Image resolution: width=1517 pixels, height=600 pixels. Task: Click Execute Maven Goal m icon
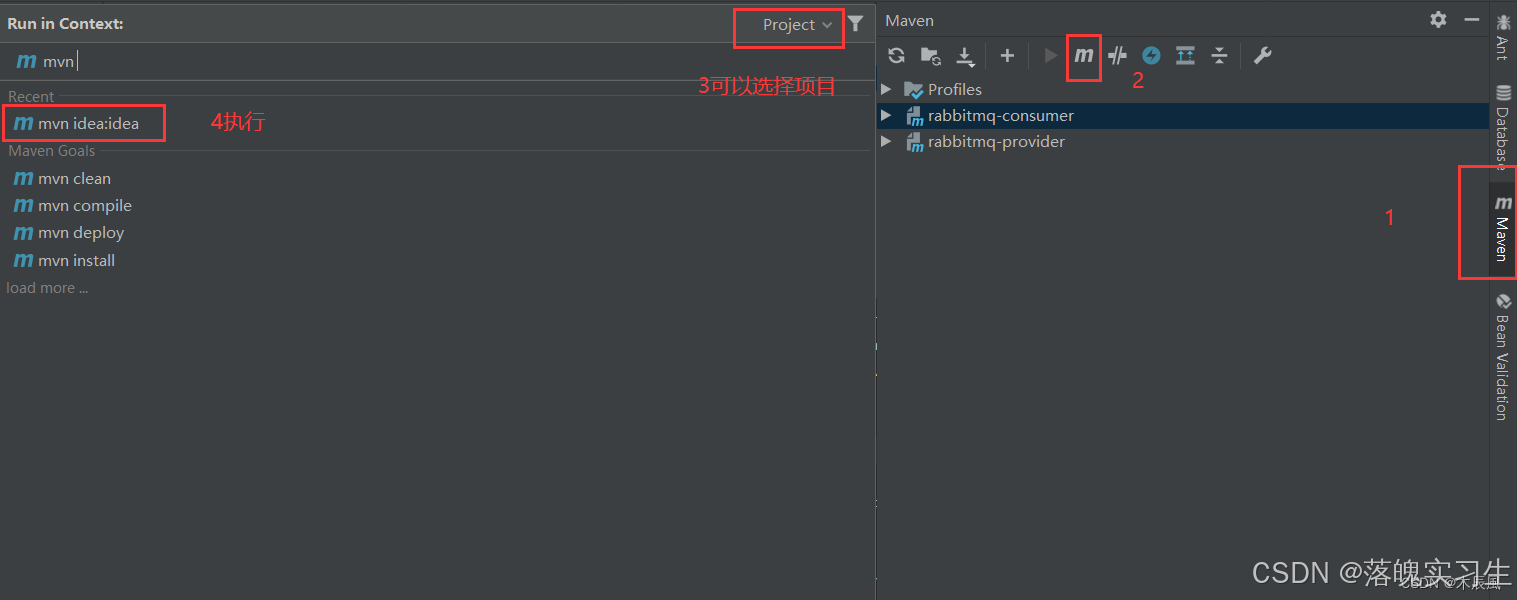pos(1084,56)
